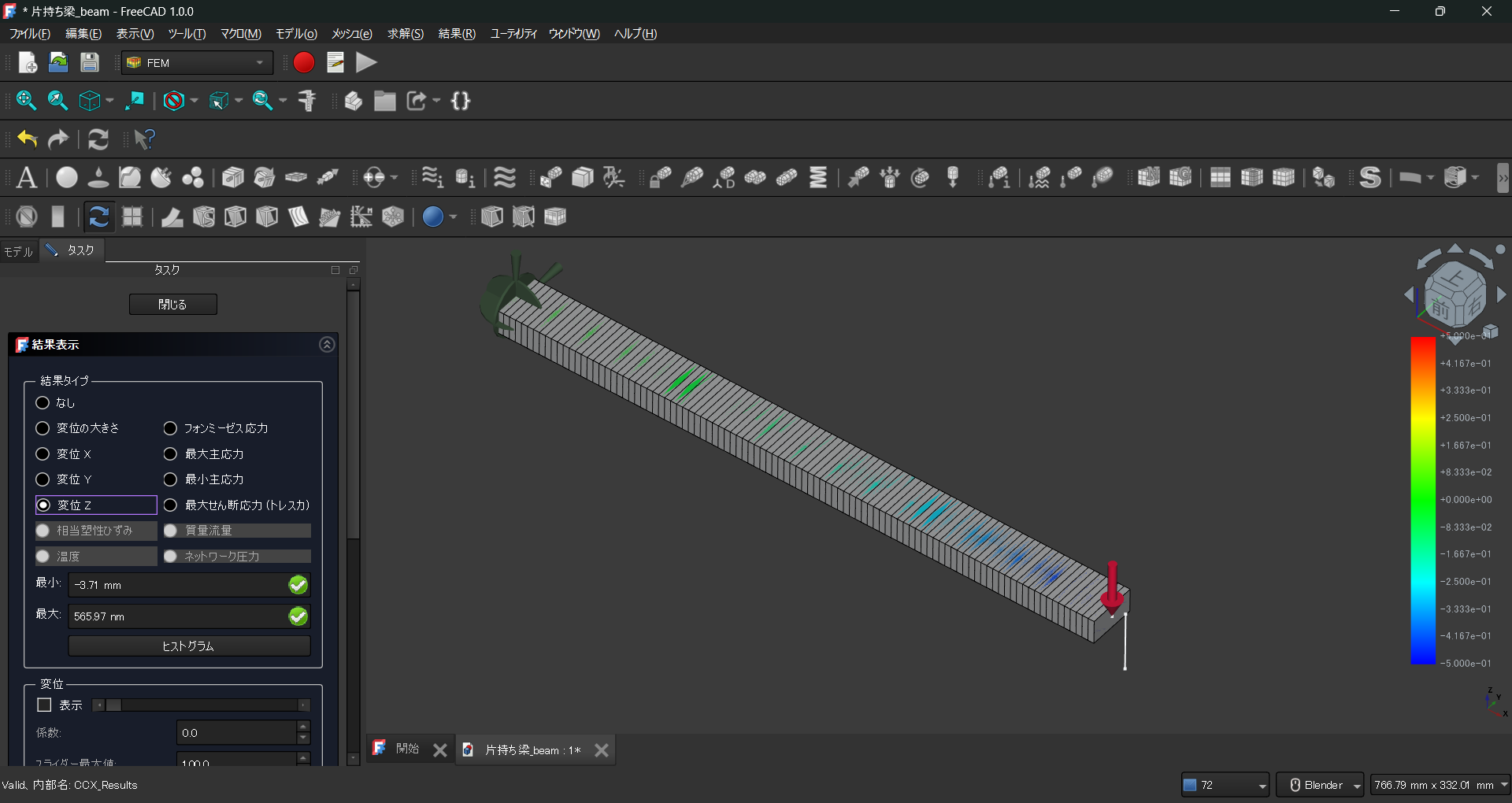The image size is (1512, 803).
Task: Collapse the 結果表示 panel
Action: tap(327, 345)
